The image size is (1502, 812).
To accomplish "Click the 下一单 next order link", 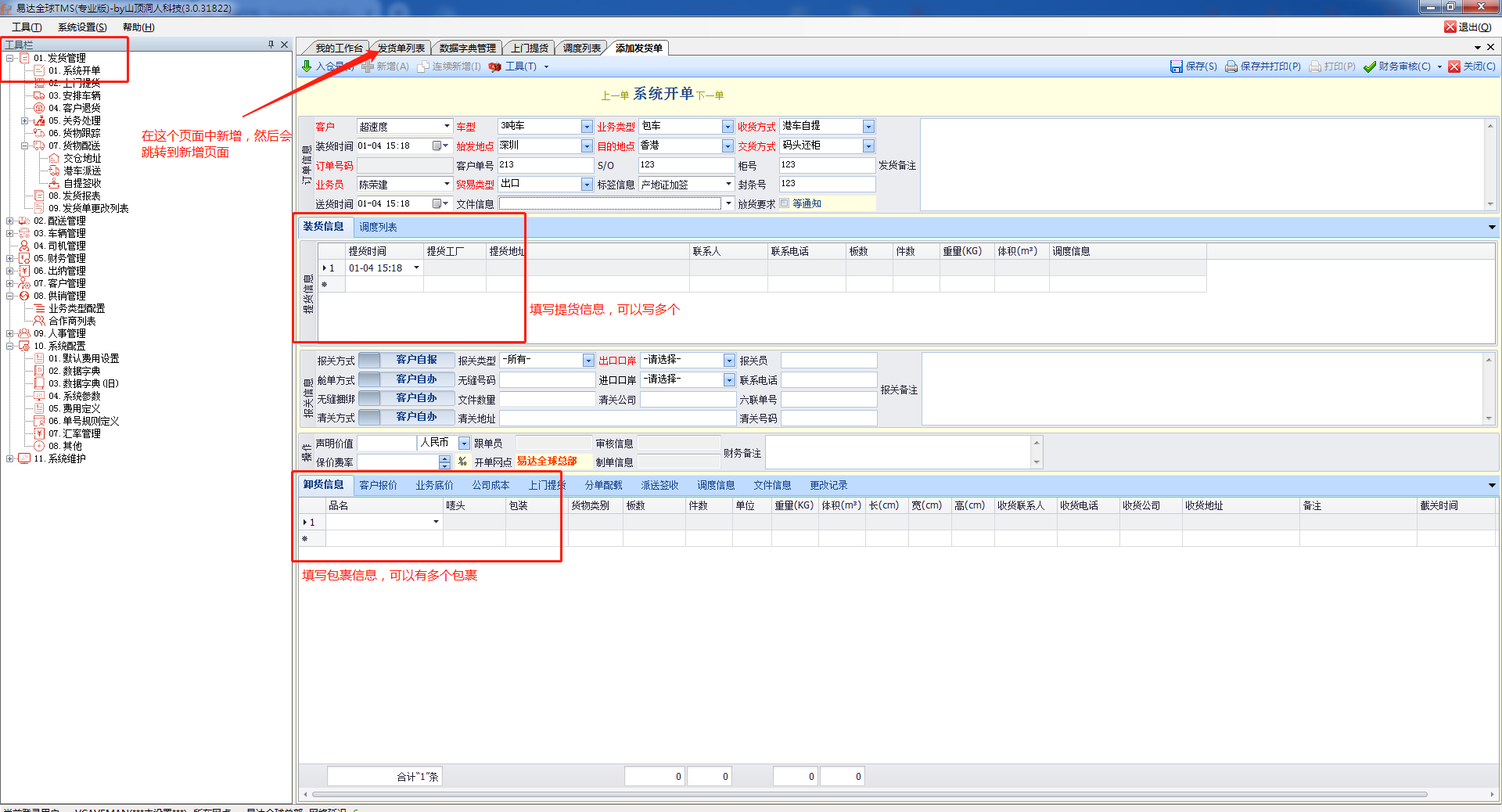I will pyautogui.click(x=710, y=95).
